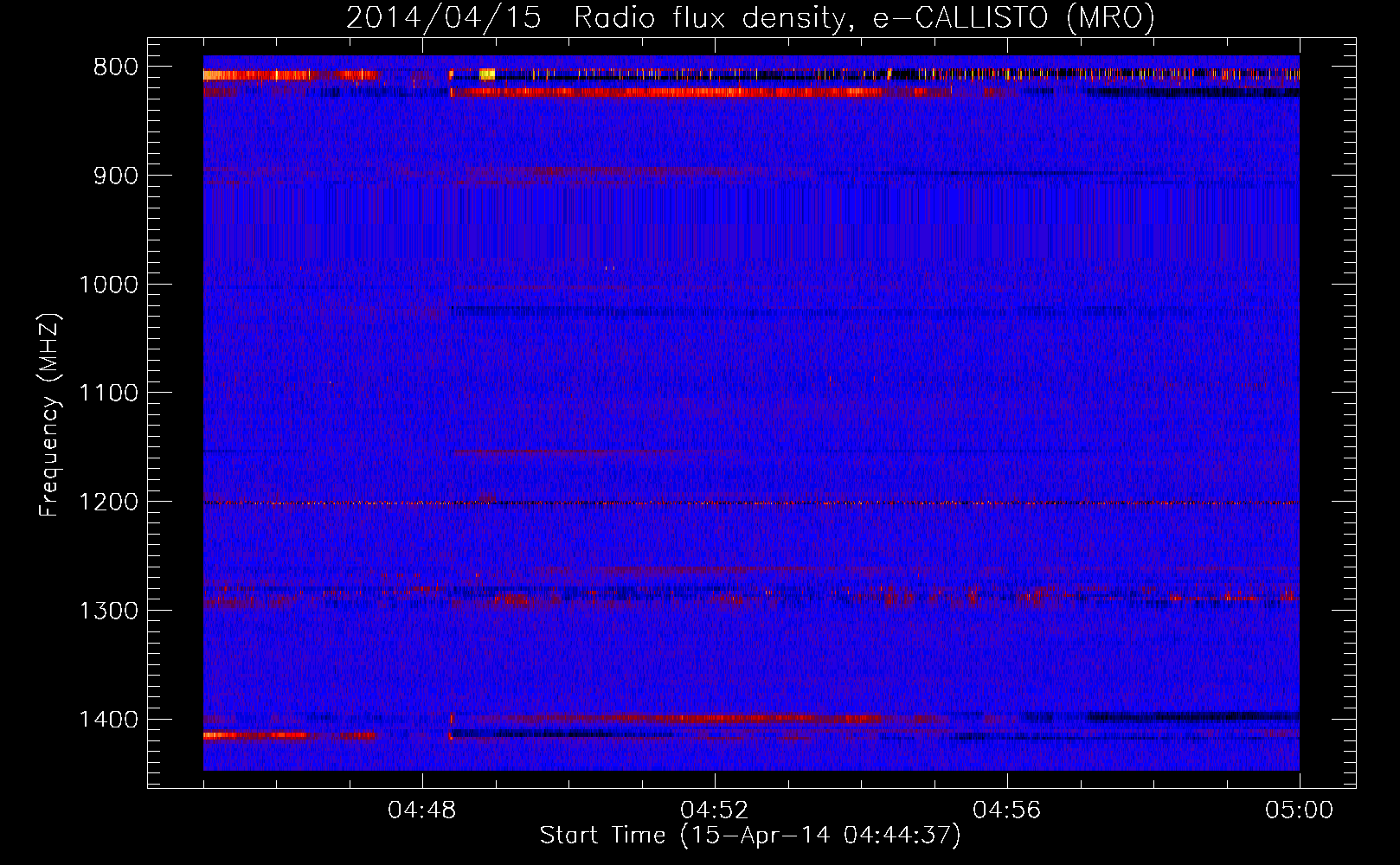
Task: Click the thin red line at 1200 MHz
Action: (x=751, y=503)
